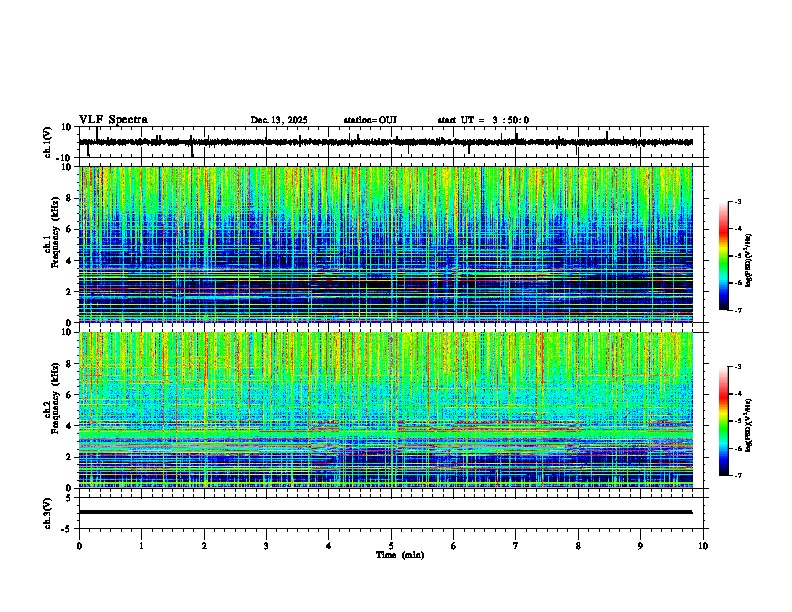The image size is (792, 612).
Task: Click the thick black ch.3 voltage line
Action: click(385, 512)
